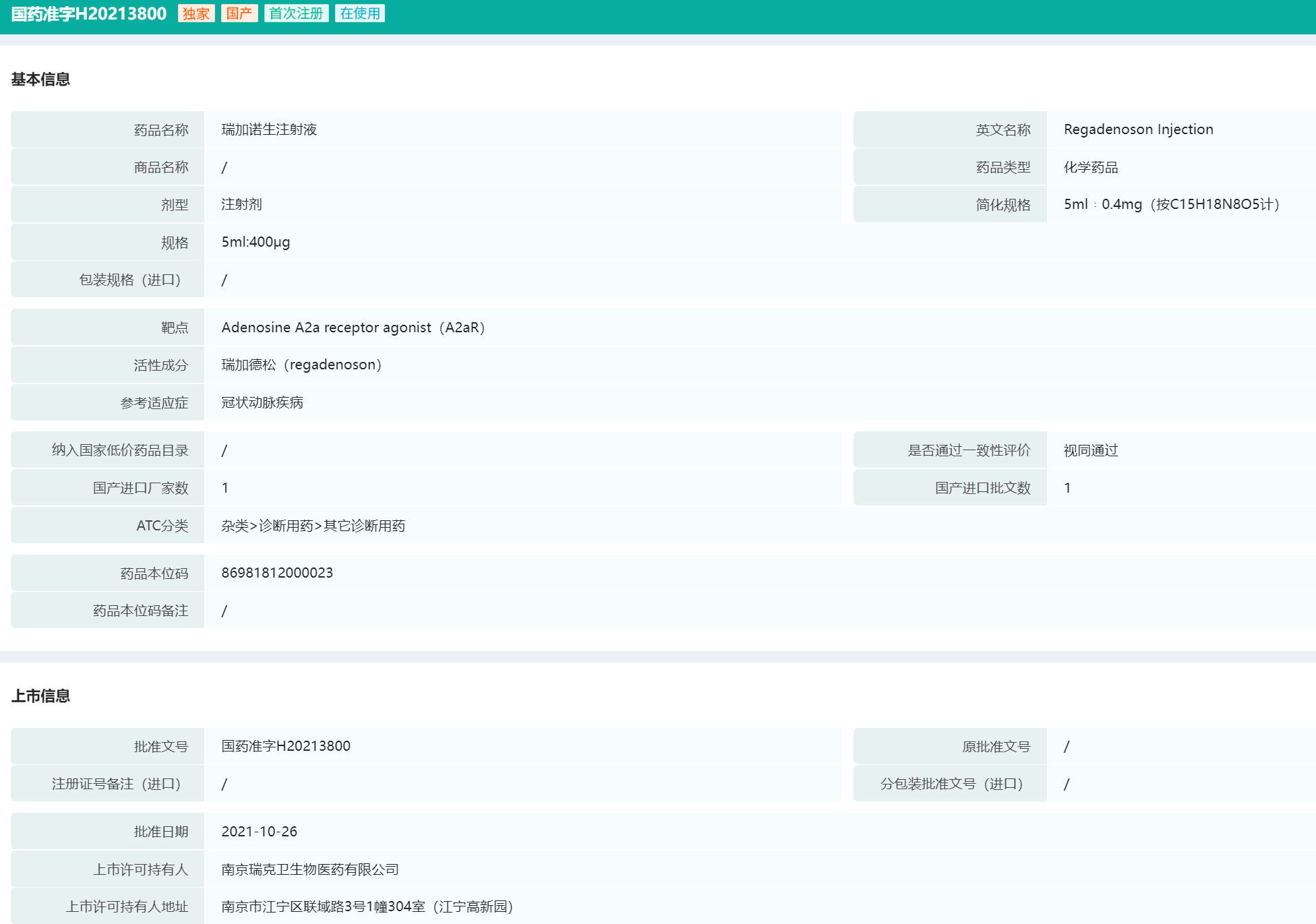Click drug code 86981812000023
This screenshot has height=924, width=1316.
pyautogui.click(x=277, y=573)
